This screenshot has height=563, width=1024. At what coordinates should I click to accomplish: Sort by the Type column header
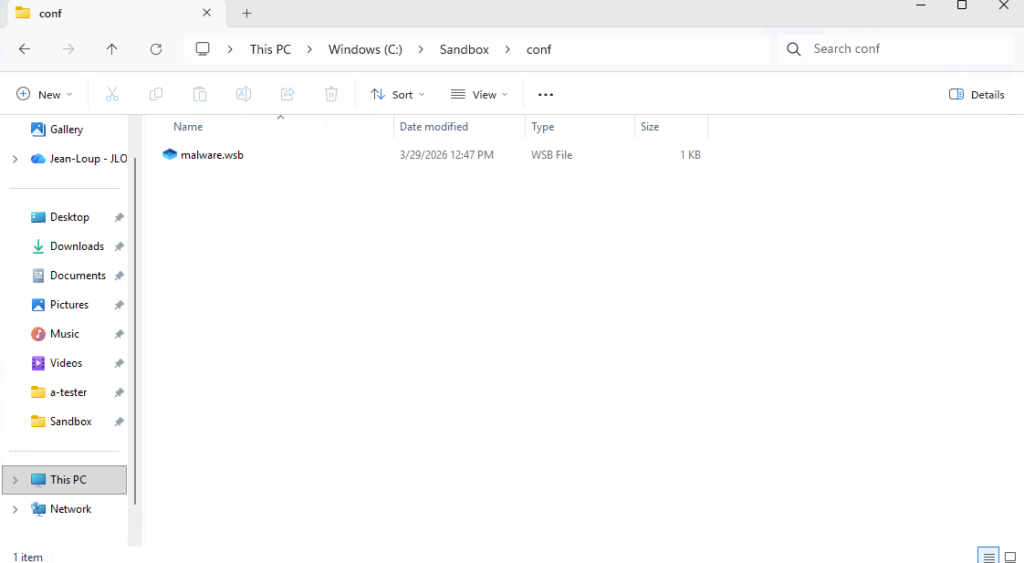pos(543,127)
